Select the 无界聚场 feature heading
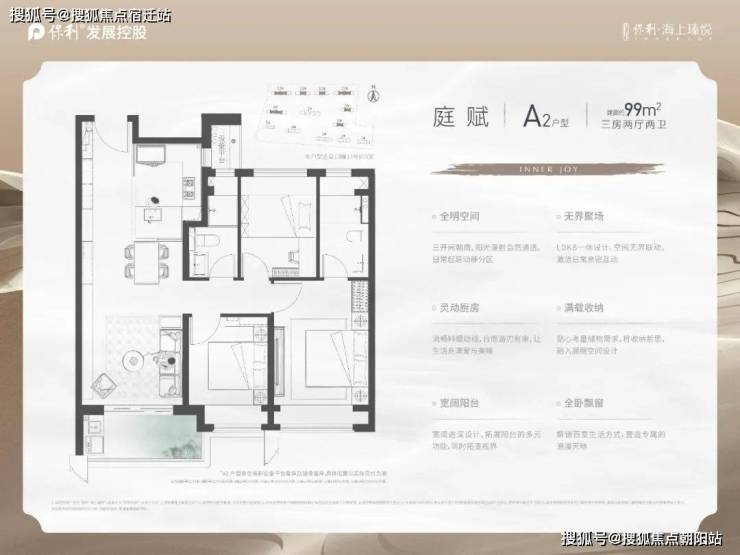The height and width of the screenshot is (555, 740). coord(583,216)
